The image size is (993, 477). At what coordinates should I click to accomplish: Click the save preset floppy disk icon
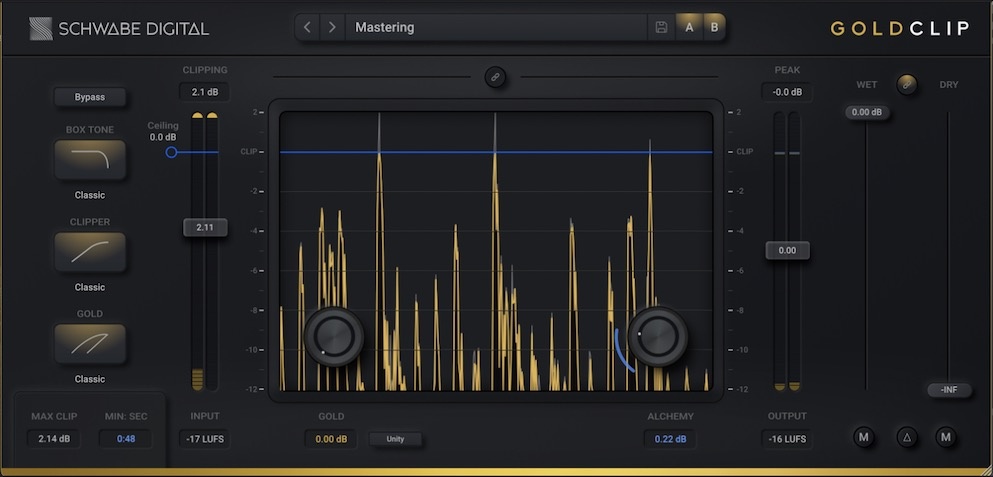(661, 27)
